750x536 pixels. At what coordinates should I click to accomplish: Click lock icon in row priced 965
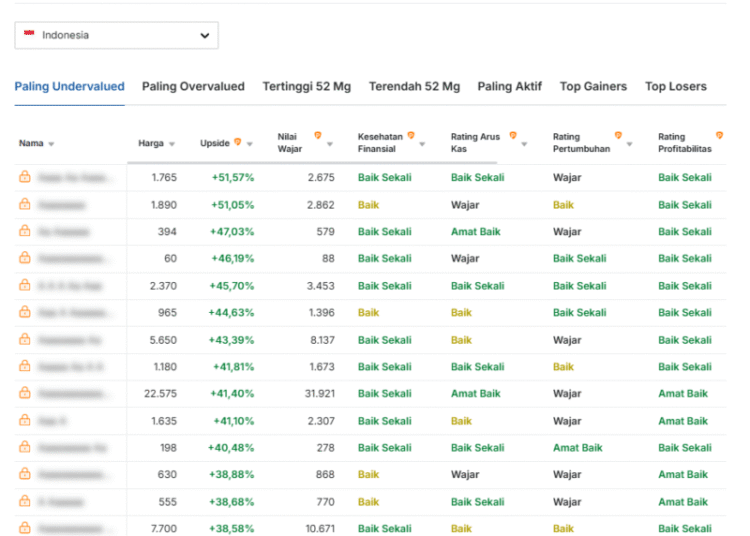(x=25, y=312)
